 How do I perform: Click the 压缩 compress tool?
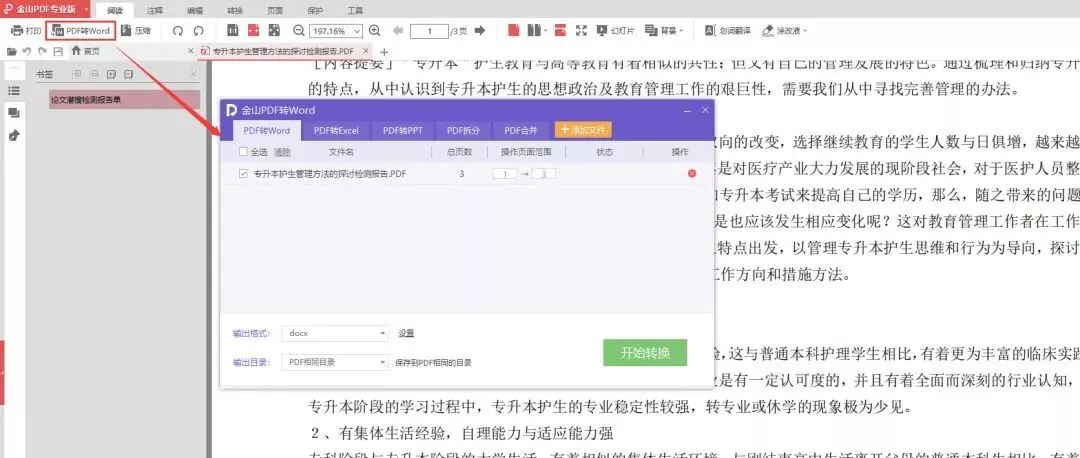pos(136,31)
